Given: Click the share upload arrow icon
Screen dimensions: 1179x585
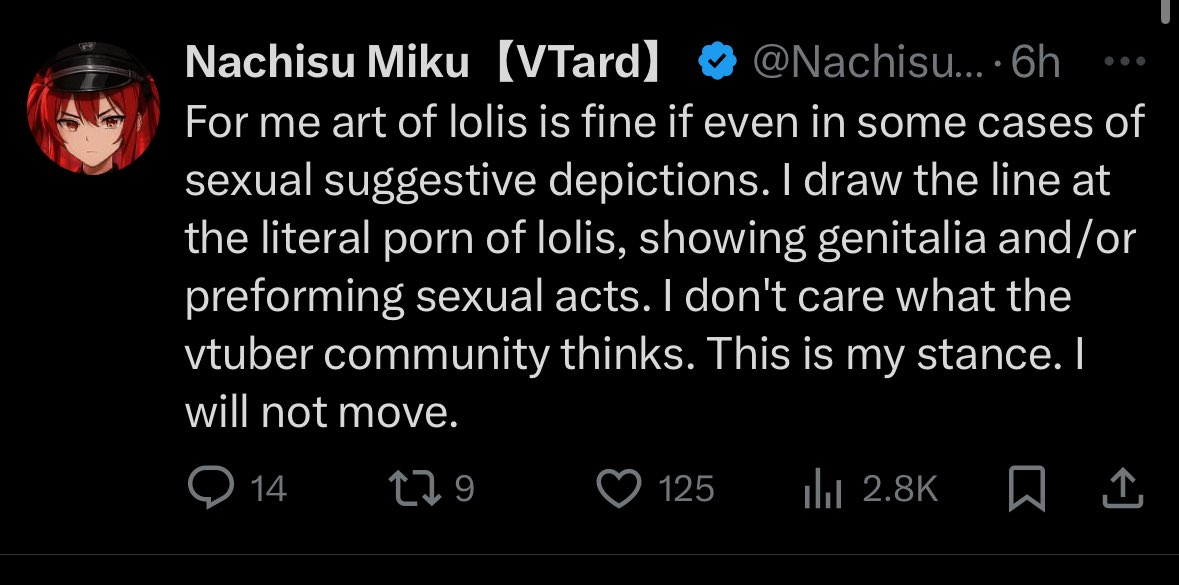Looking at the screenshot, I should click(1121, 489).
